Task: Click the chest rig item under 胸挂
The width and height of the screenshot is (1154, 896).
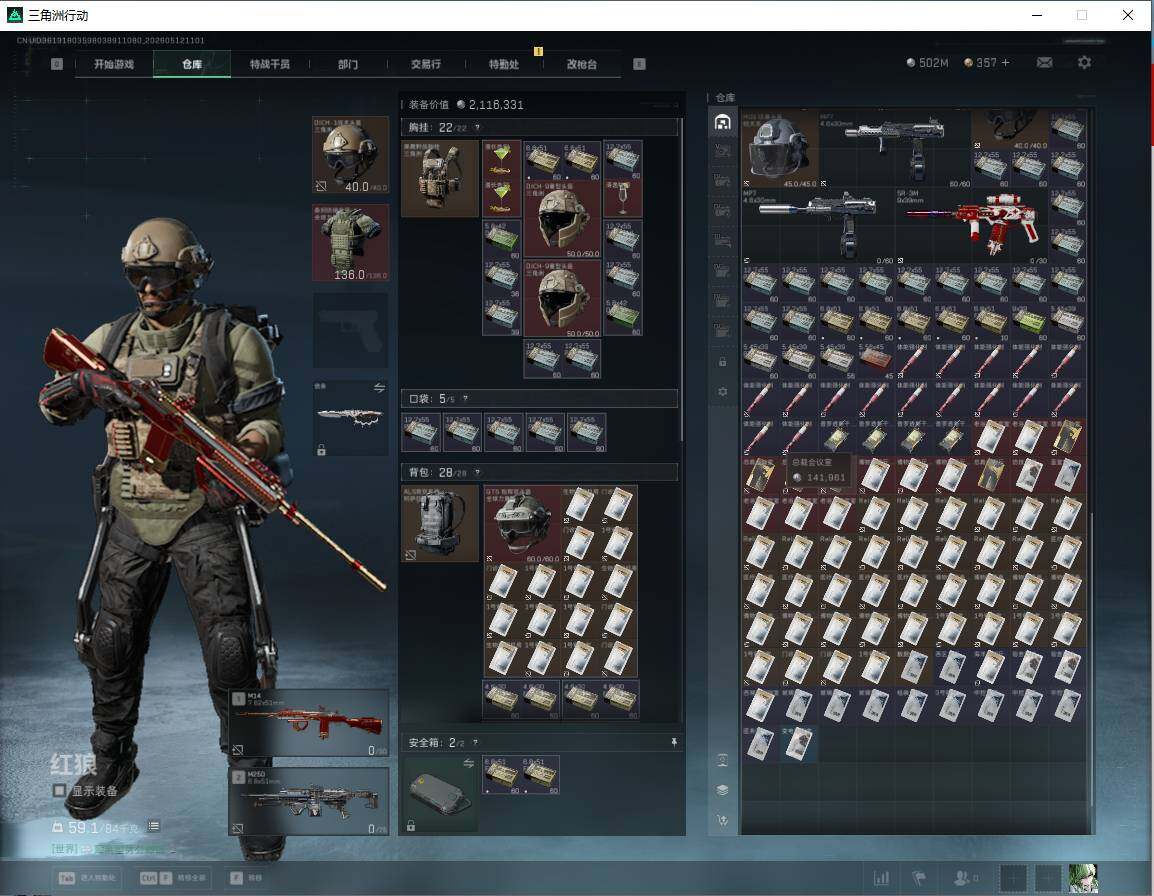Action: (x=440, y=179)
